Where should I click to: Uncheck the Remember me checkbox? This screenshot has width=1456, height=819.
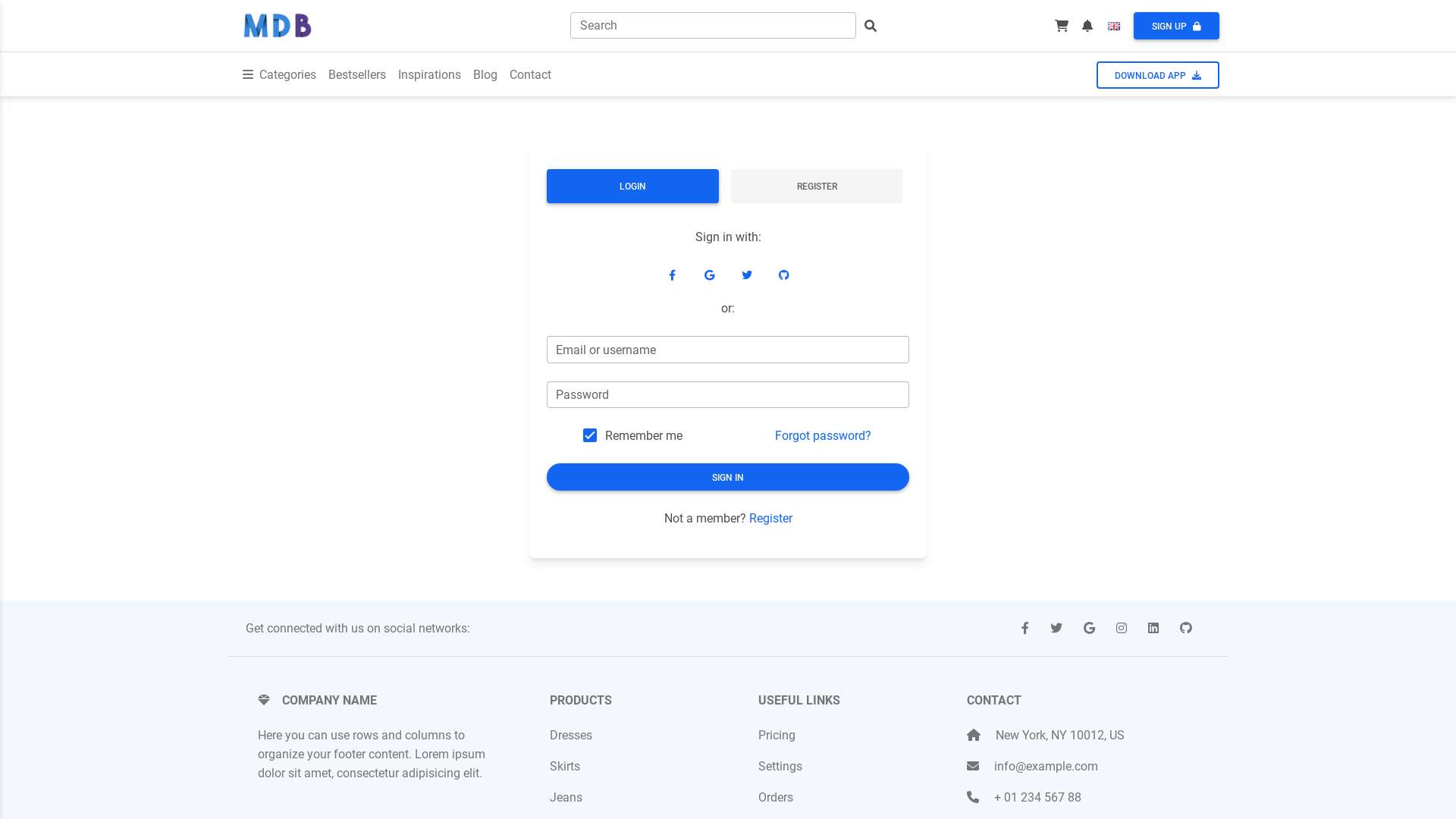[x=590, y=435]
